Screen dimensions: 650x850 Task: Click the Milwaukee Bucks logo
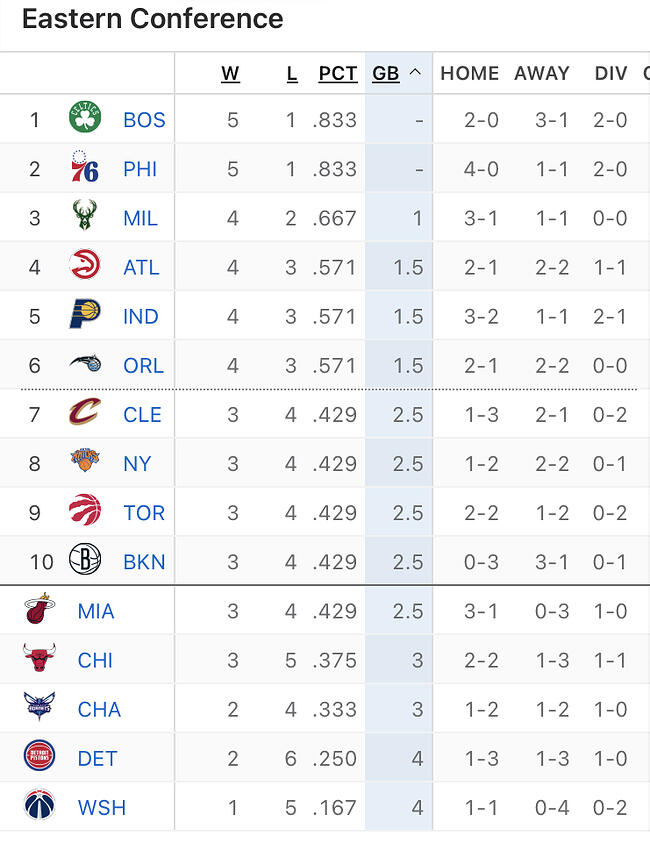pos(85,218)
